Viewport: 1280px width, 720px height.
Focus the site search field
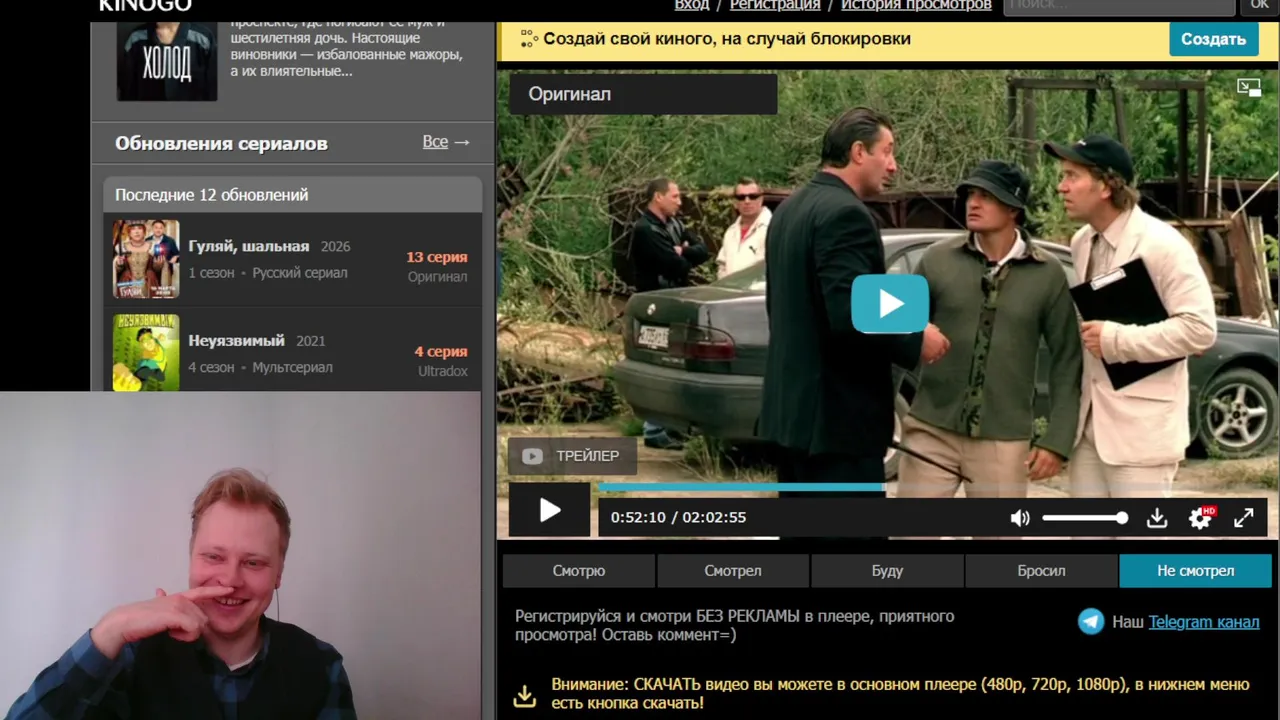(1119, 6)
